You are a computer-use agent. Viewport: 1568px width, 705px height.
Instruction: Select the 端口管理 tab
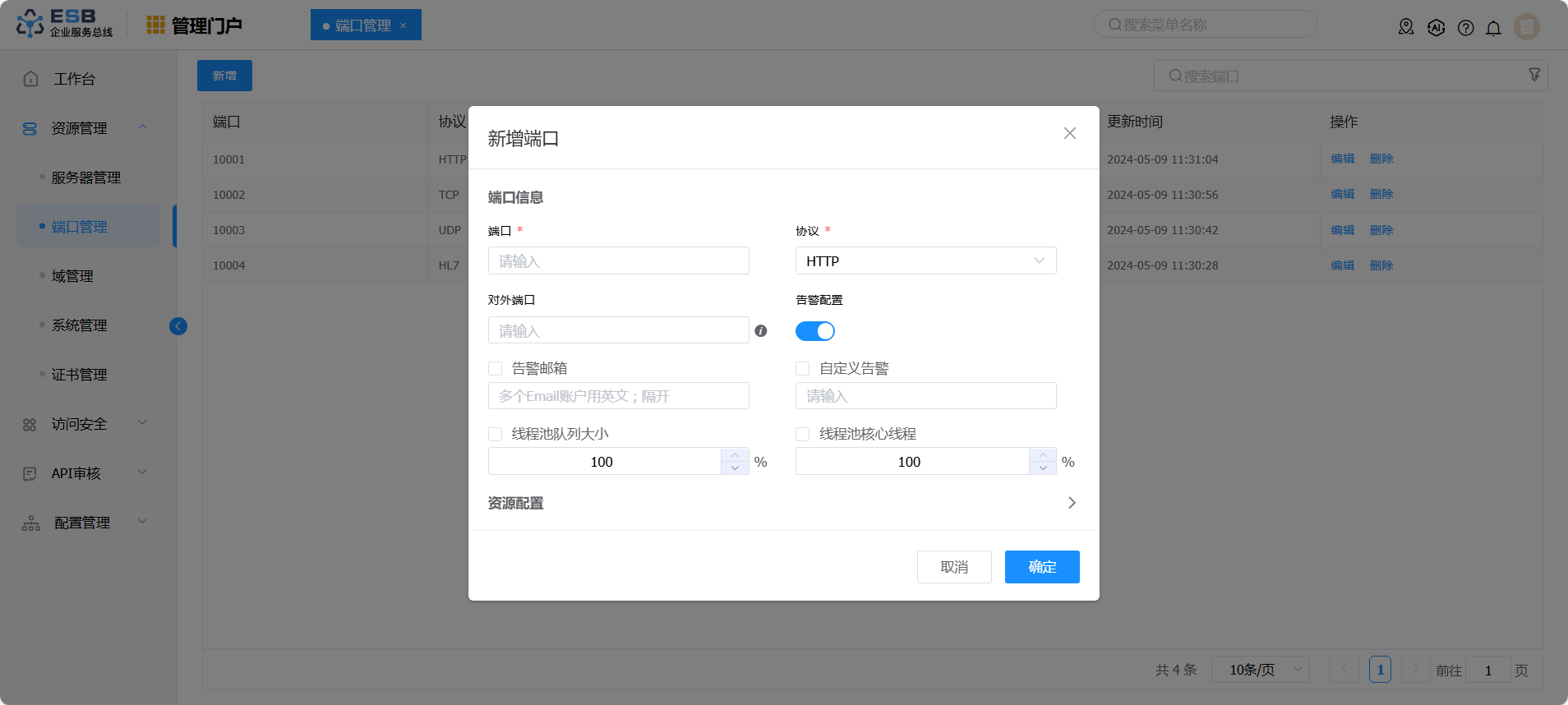point(363,25)
